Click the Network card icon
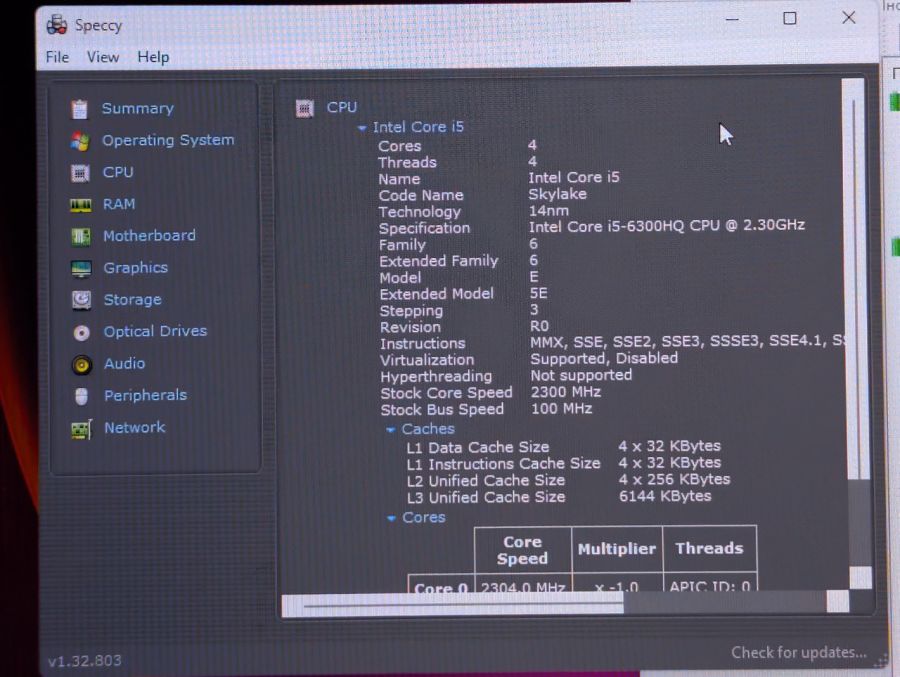 click(x=82, y=429)
